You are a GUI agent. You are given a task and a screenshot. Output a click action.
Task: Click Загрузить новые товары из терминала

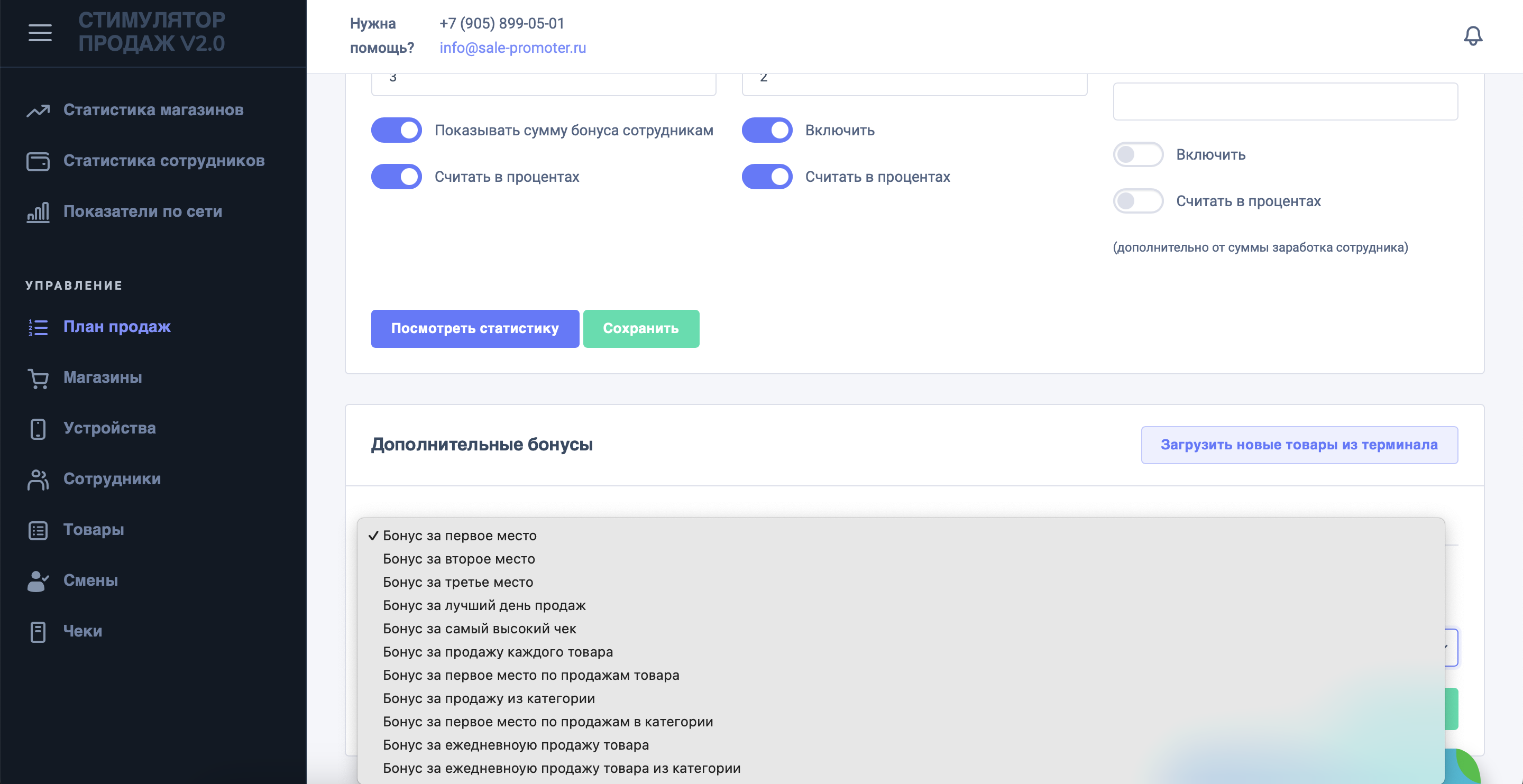click(1299, 445)
